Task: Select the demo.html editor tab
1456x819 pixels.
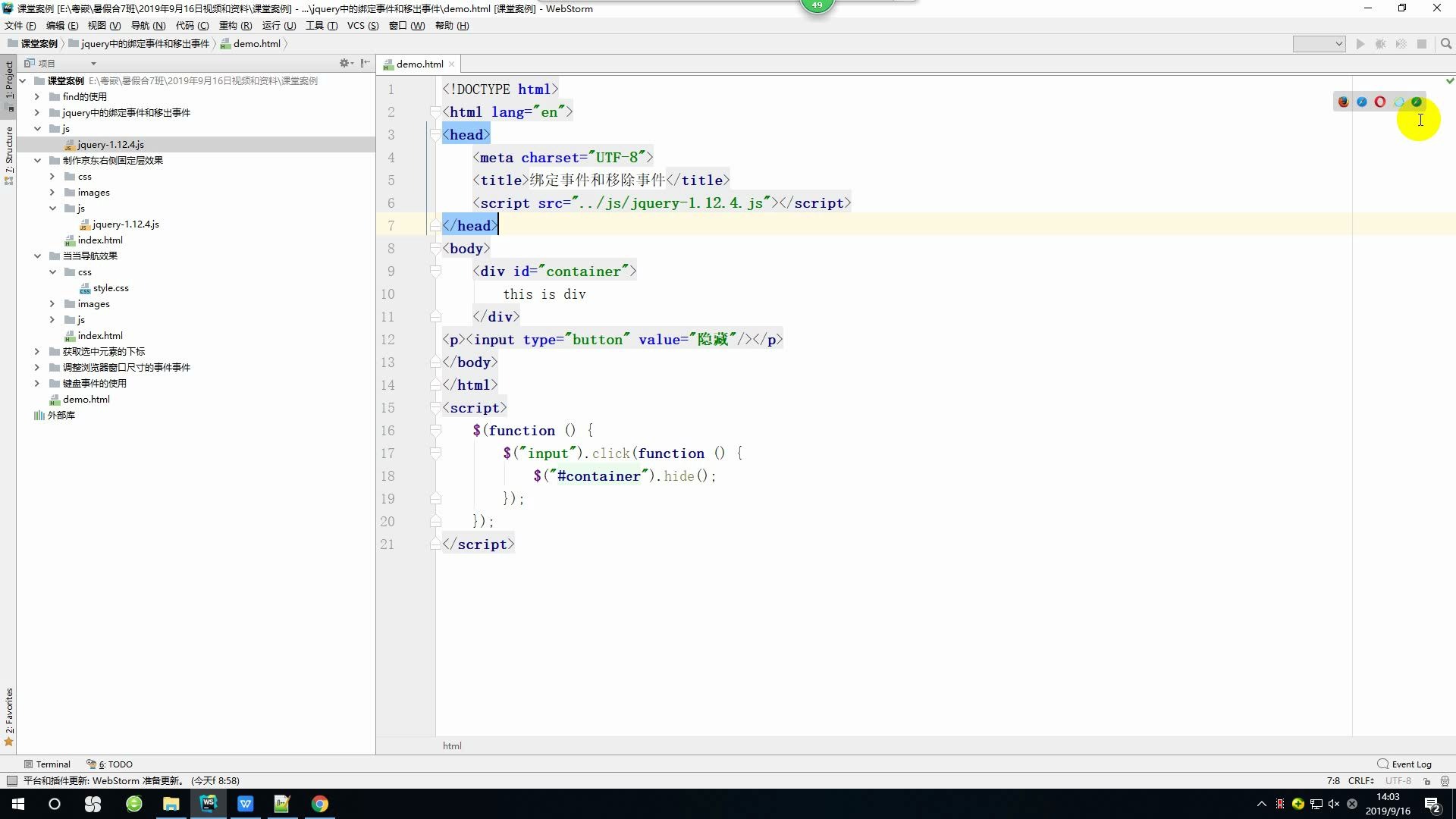Action: [x=419, y=64]
